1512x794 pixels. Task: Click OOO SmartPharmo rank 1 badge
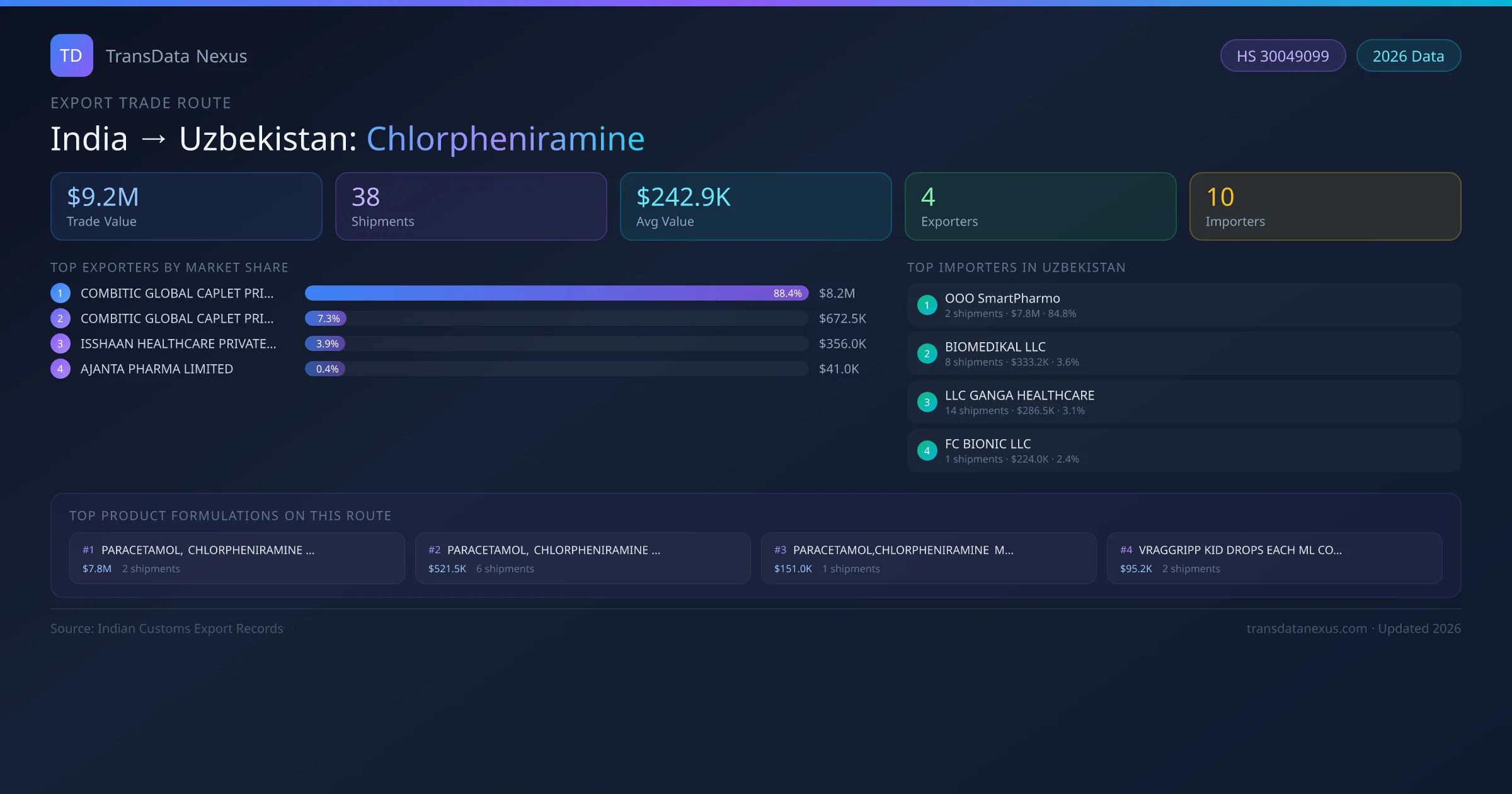(x=927, y=305)
